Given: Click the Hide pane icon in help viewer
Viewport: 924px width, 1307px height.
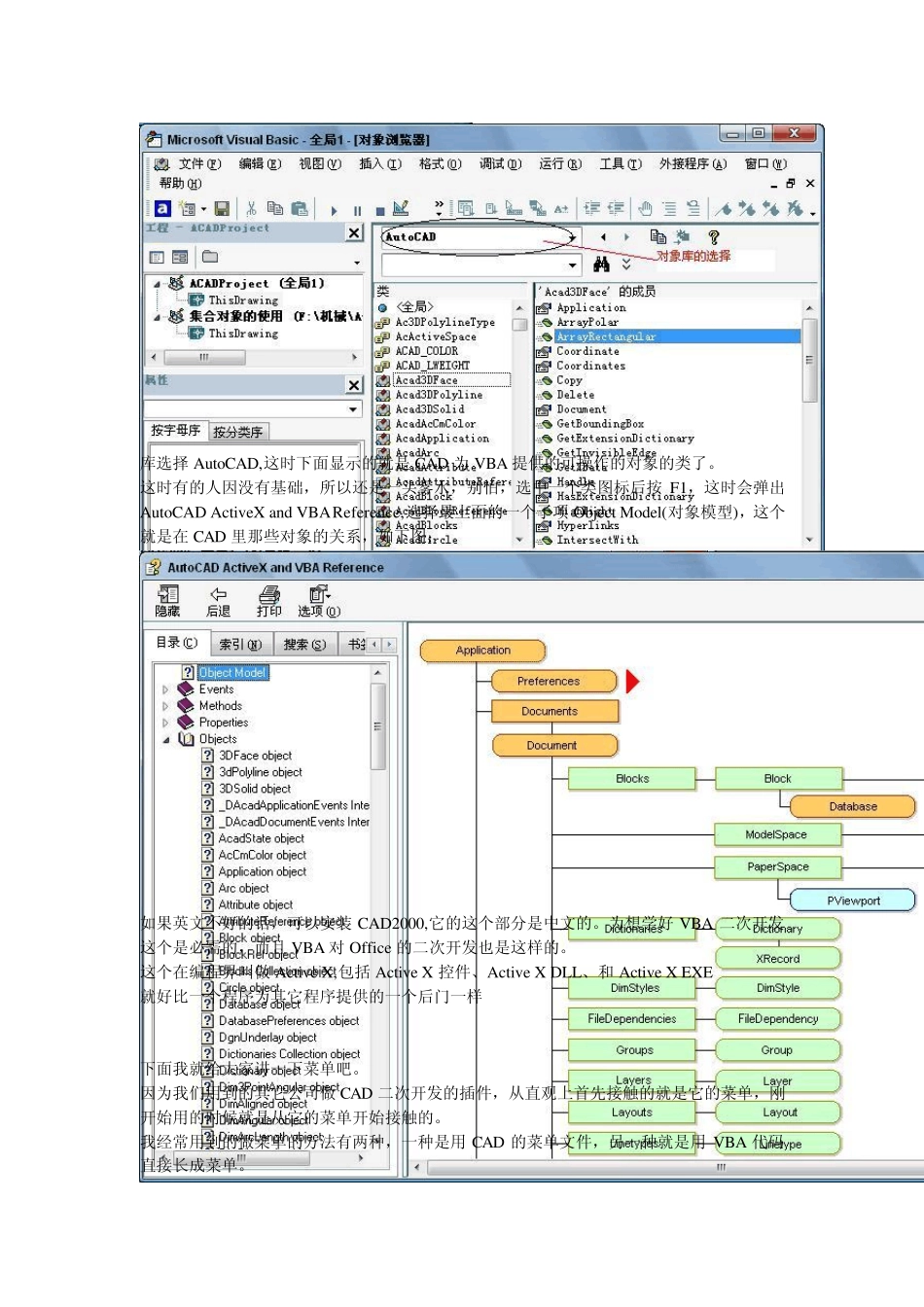Looking at the screenshot, I should (167, 600).
